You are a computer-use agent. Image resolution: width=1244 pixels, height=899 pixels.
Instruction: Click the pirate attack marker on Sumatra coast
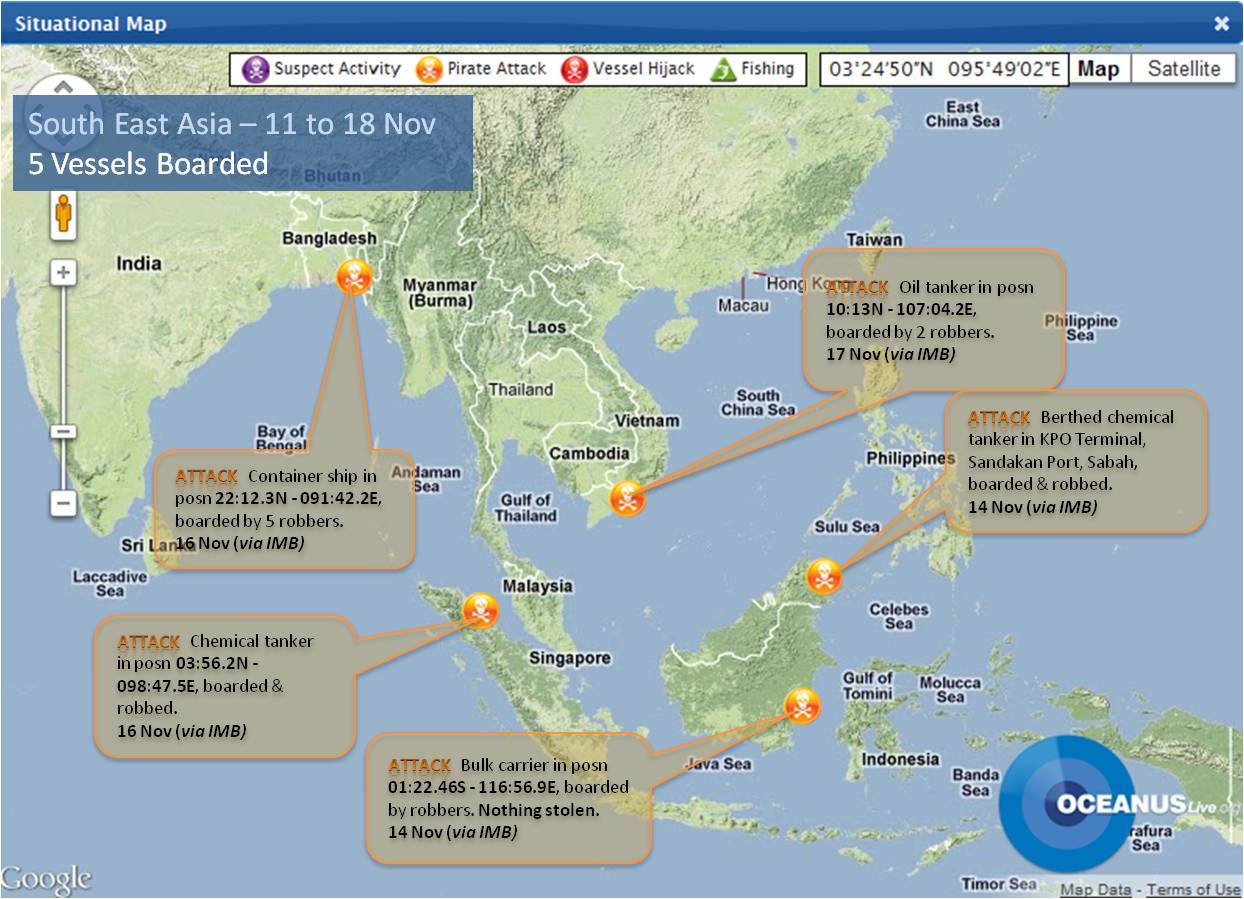[x=480, y=609]
